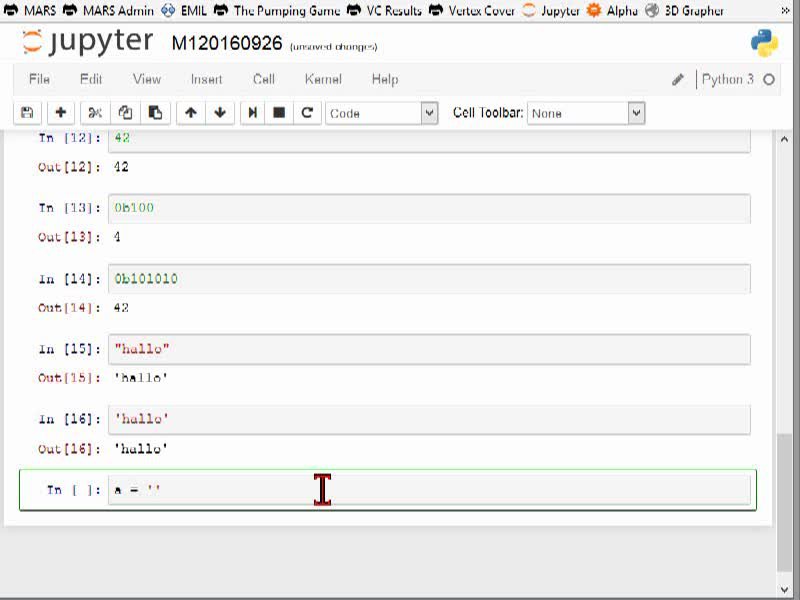Image resolution: width=800 pixels, height=600 pixels.
Task: Show more bookmarks chevron
Action: pos(786,10)
